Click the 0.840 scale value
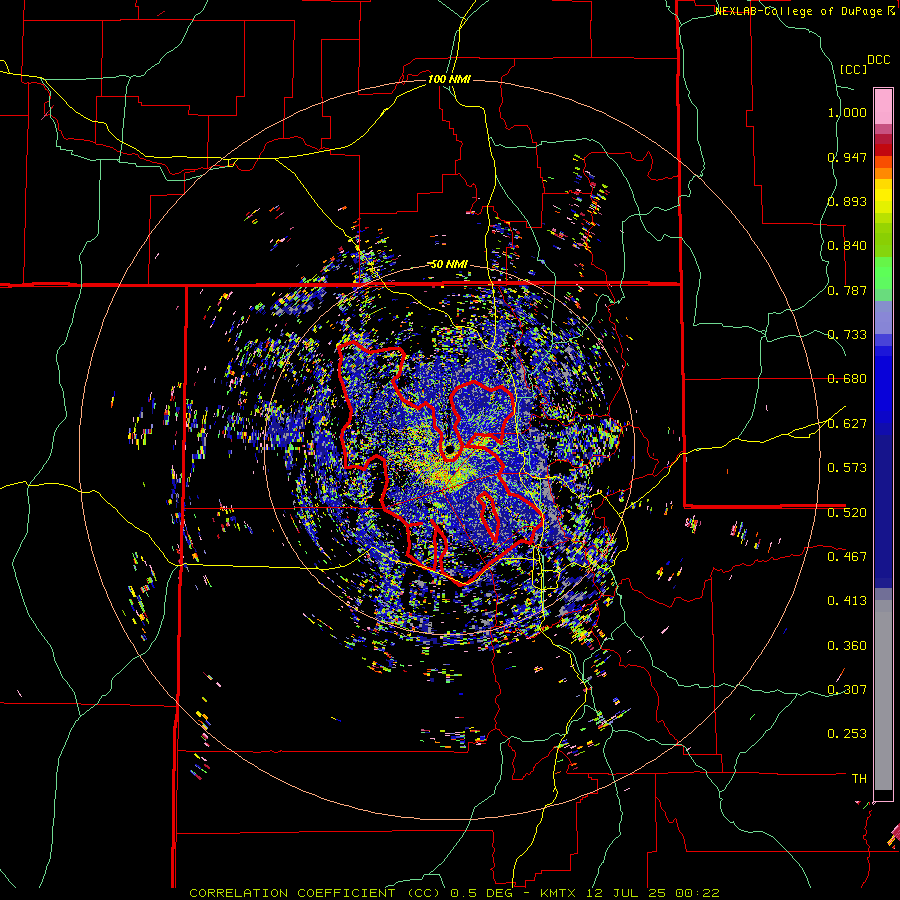900x900 pixels. 847,246
